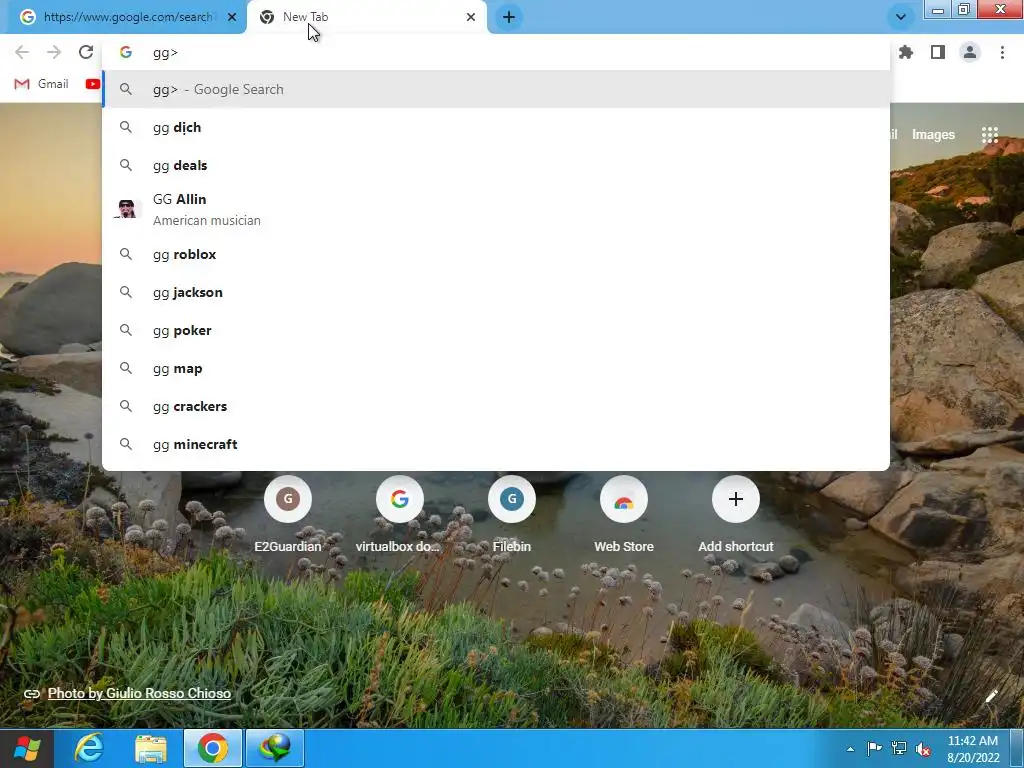Select 'gg> - Google Search' suggestion
The height and width of the screenshot is (768, 1024).
click(x=496, y=89)
